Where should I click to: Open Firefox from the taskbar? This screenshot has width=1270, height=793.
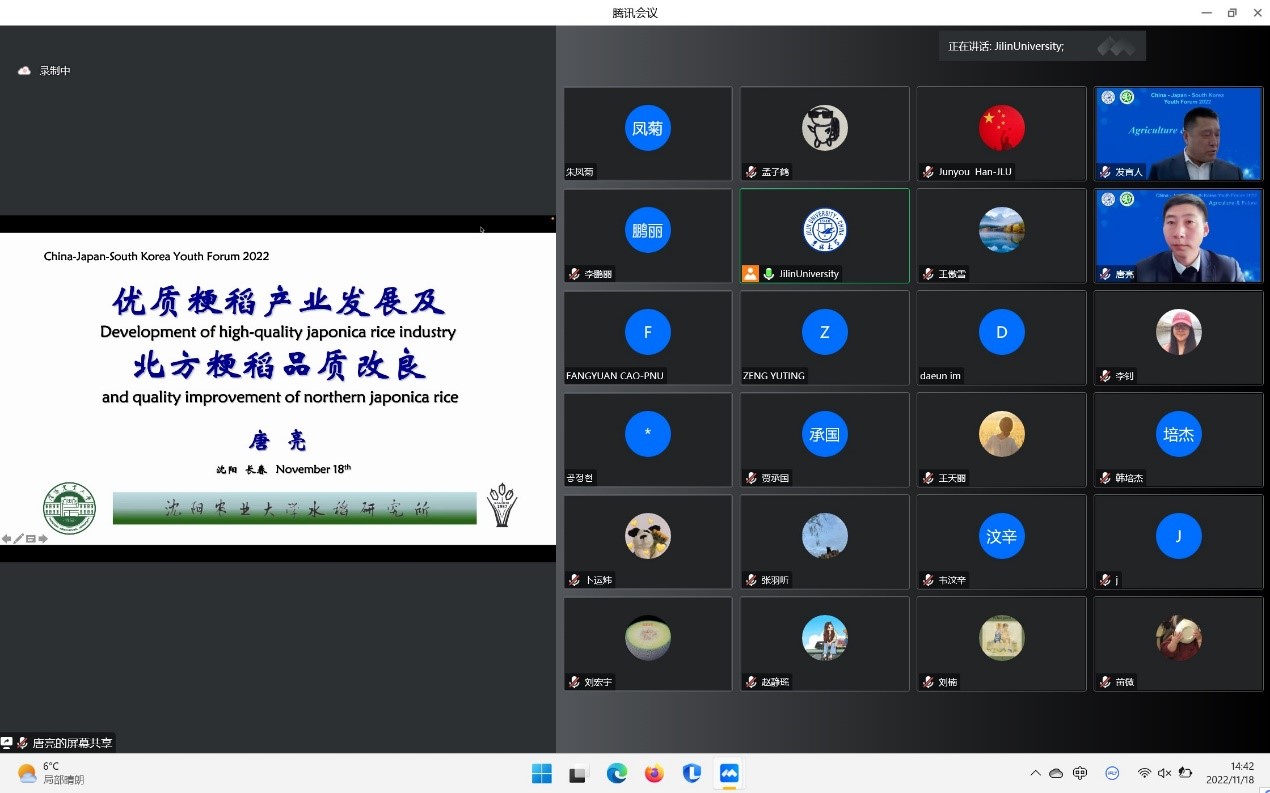(654, 773)
